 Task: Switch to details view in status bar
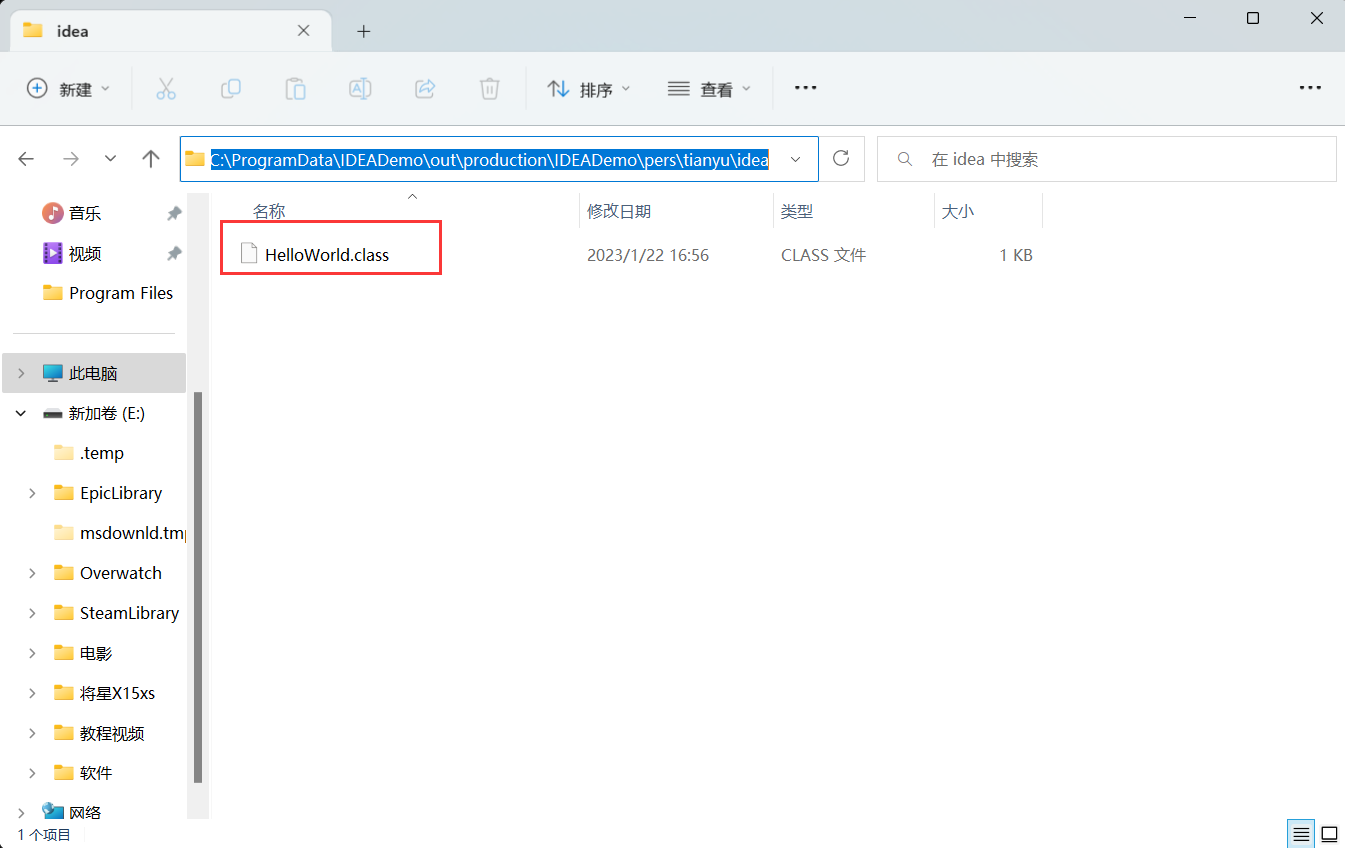[1300, 833]
